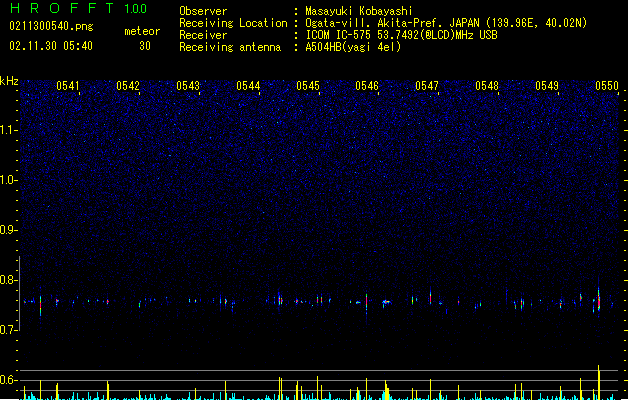Viewport: 629px width, 400px height.
Task: Click the 0544 time marker
Action: click(x=248, y=85)
